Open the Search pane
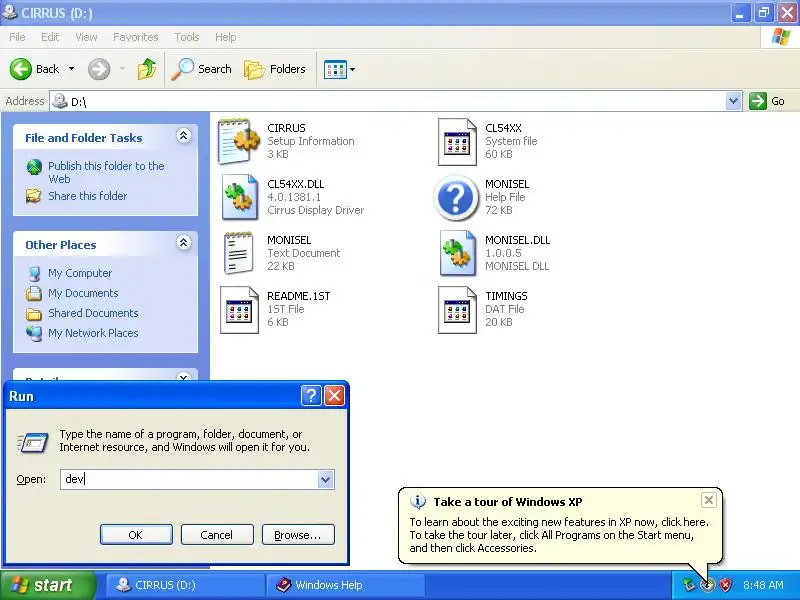 202,69
